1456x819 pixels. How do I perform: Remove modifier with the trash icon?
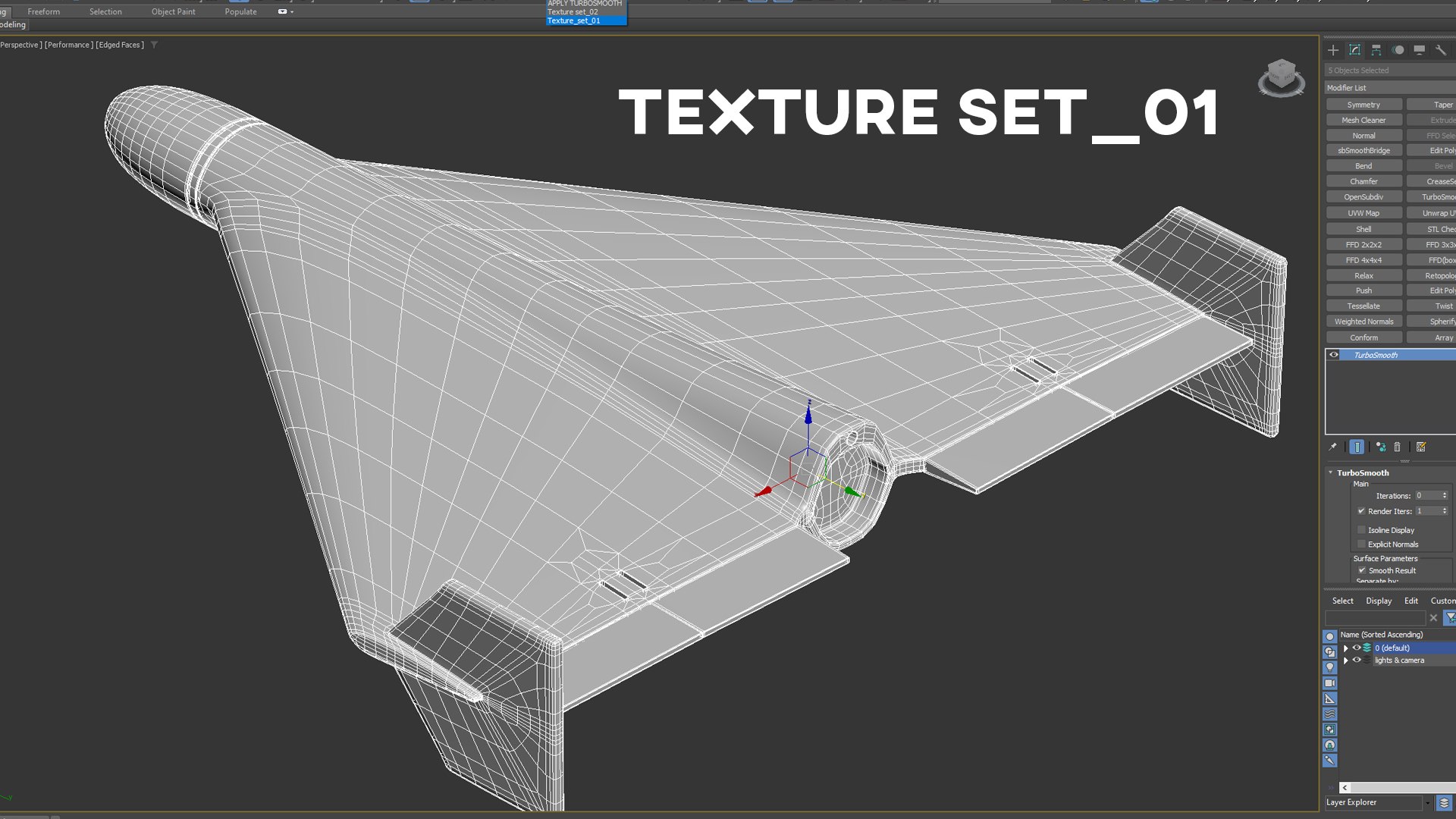[1397, 447]
